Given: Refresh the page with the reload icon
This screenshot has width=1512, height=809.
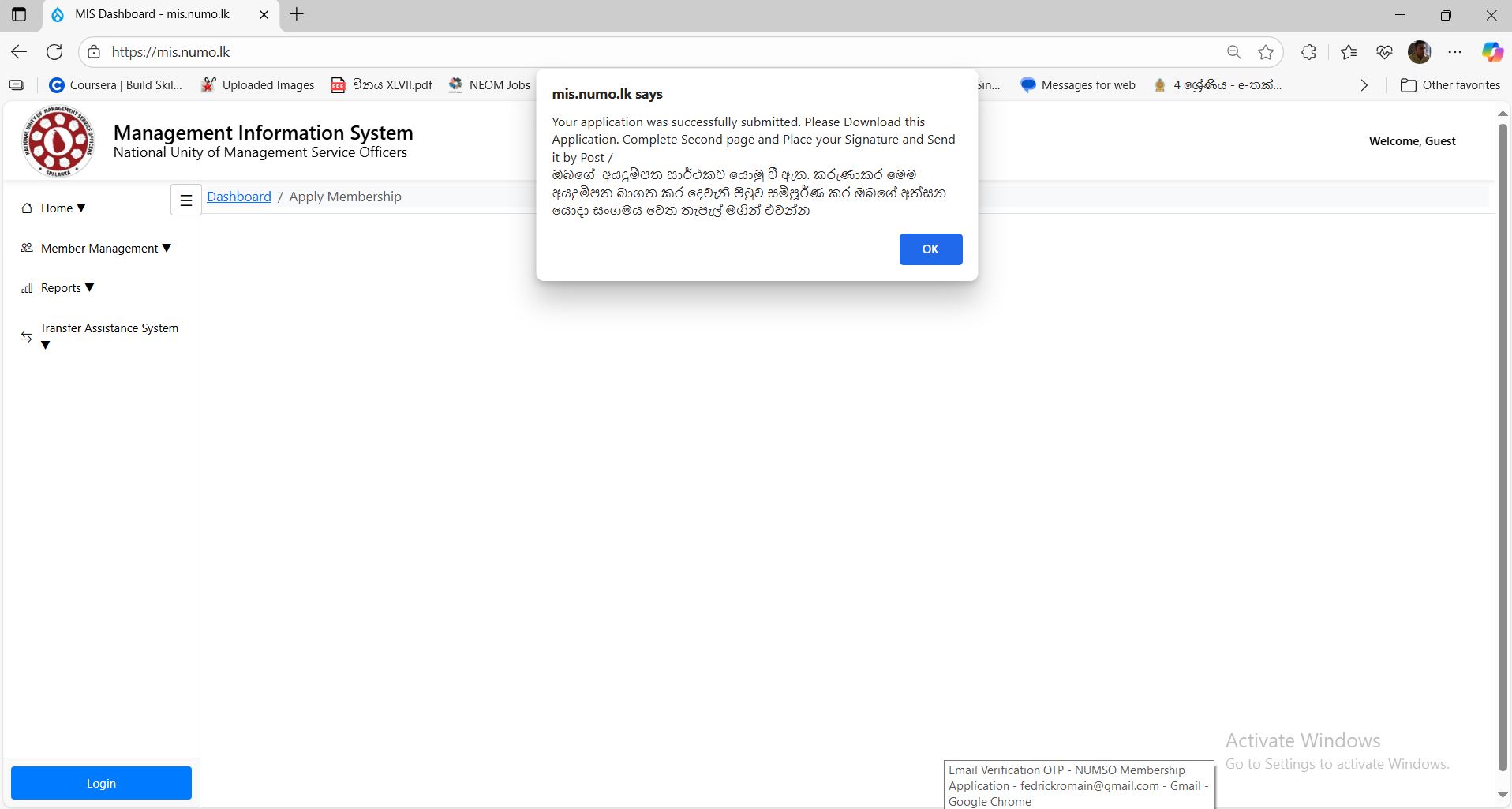Looking at the screenshot, I should (x=54, y=52).
